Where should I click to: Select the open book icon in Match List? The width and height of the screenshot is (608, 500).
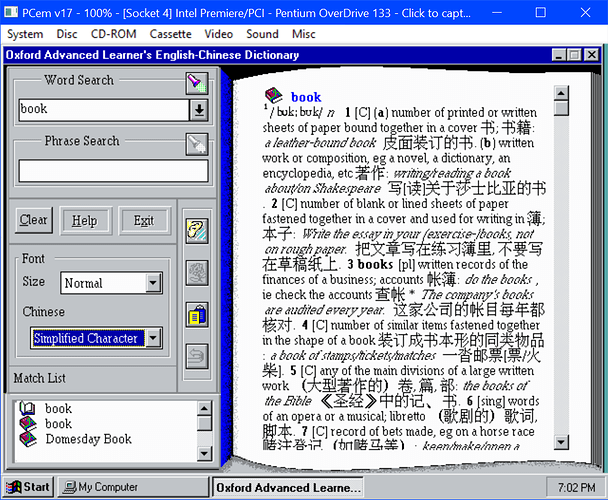click(28, 408)
